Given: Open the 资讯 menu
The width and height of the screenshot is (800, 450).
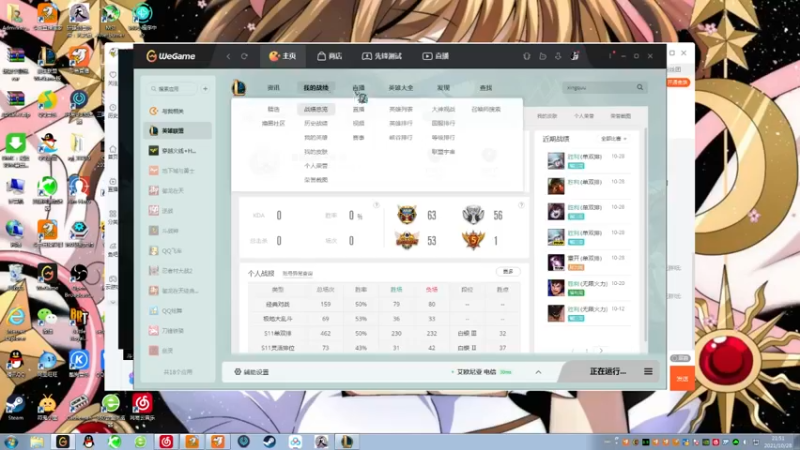Looking at the screenshot, I should [x=273, y=88].
